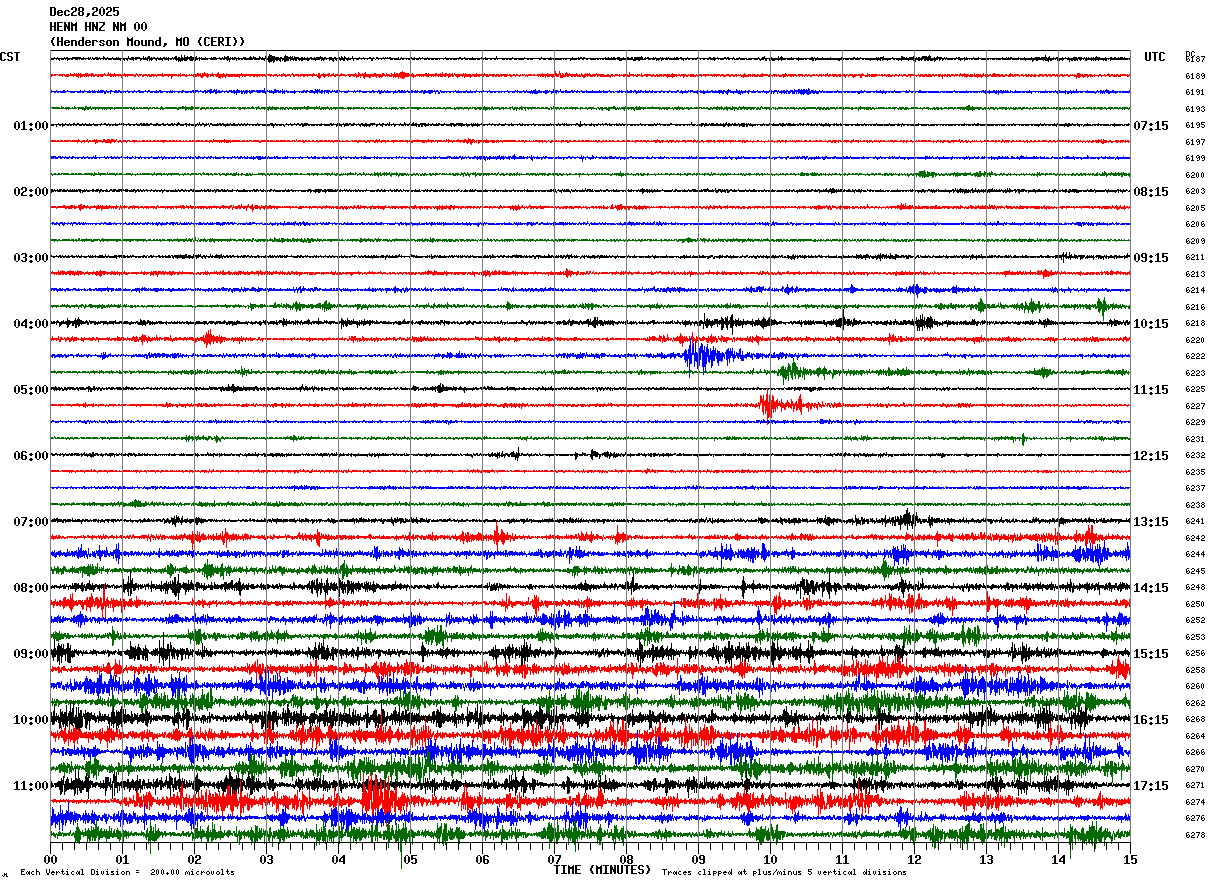Select the 03:00 CST time label

coord(31,258)
